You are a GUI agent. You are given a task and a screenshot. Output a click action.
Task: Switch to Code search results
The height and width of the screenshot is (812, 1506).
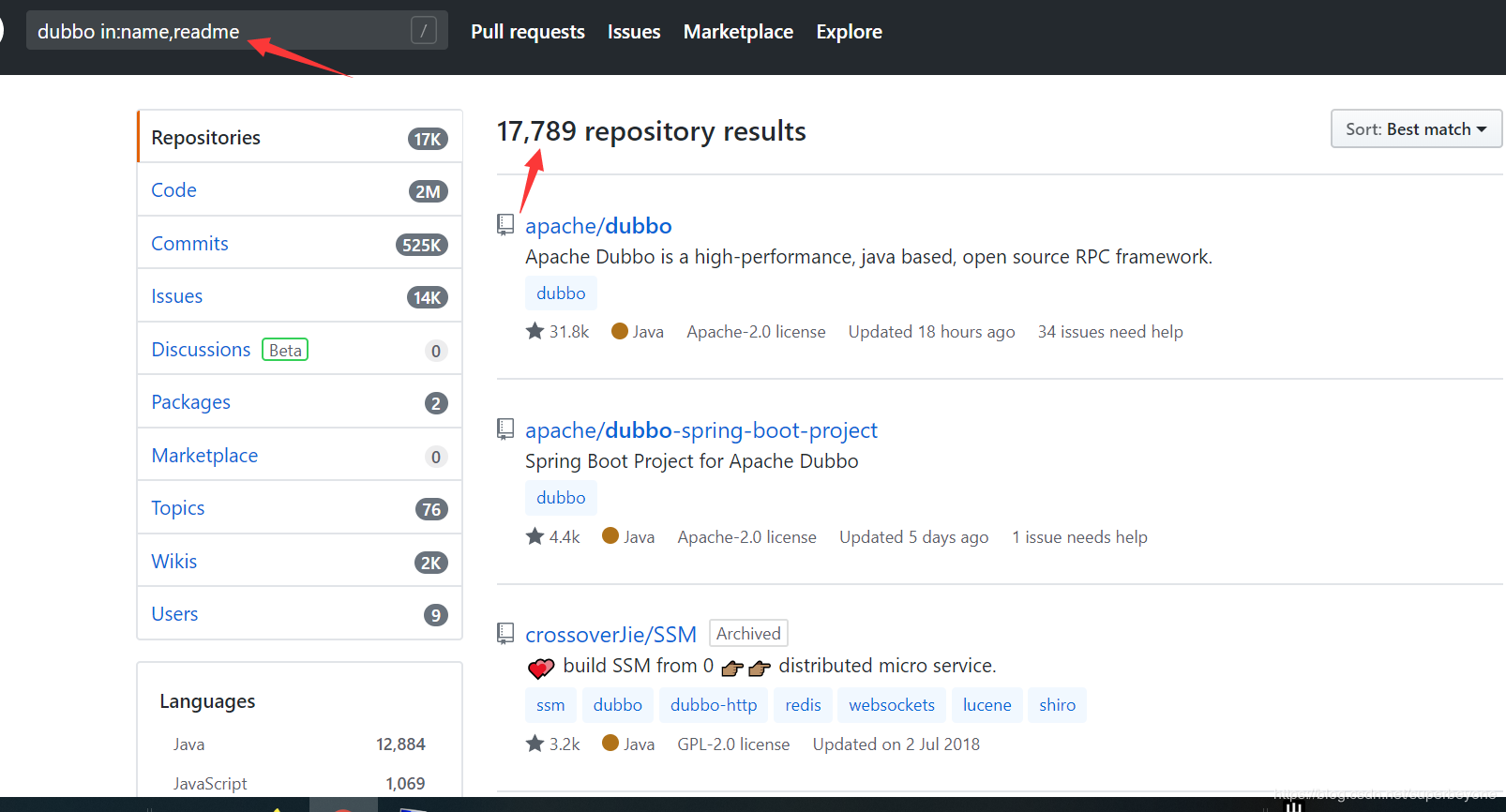click(x=300, y=190)
